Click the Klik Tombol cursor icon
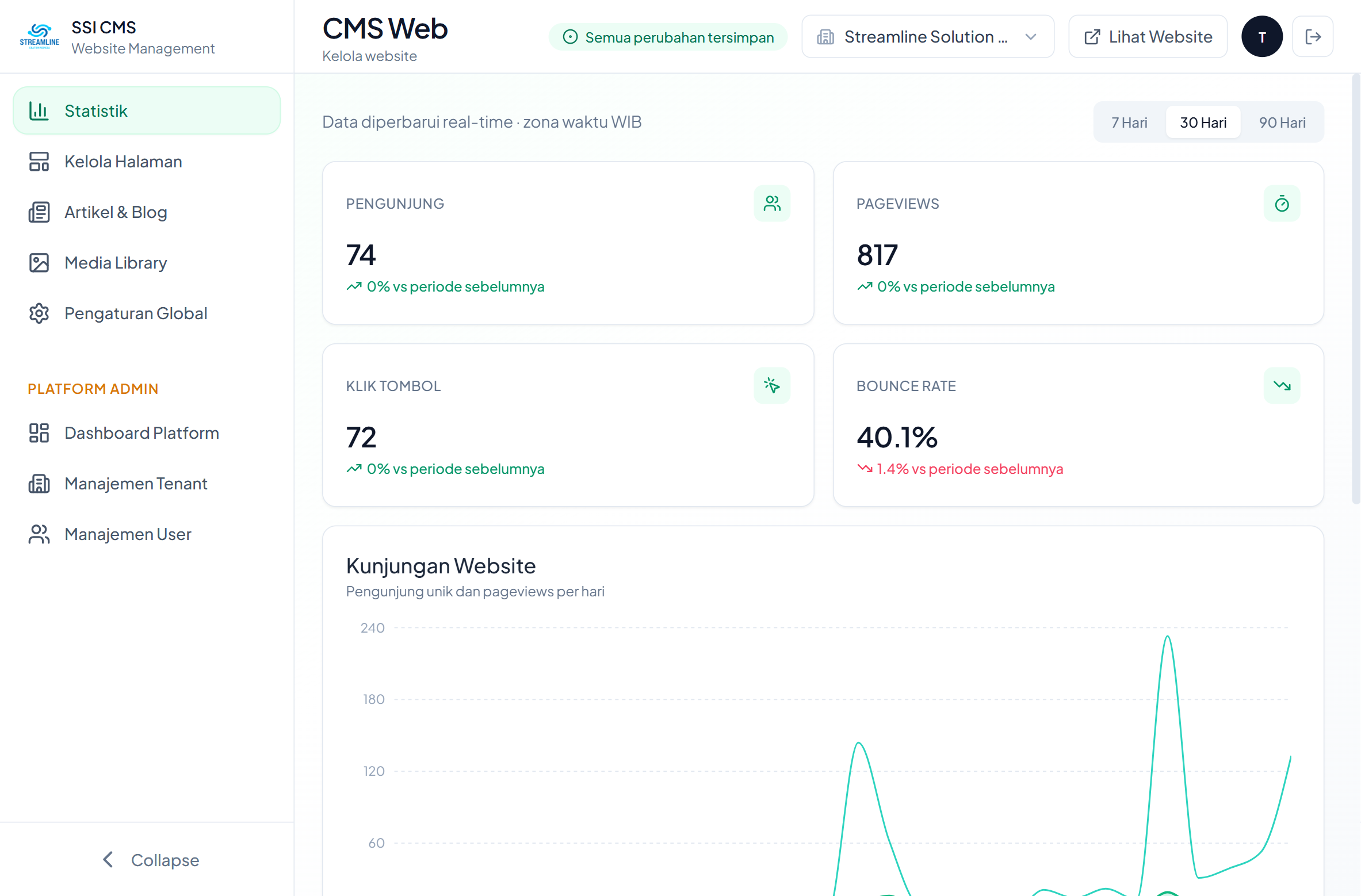The height and width of the screenshot is (896, 1361). (772, 385)
